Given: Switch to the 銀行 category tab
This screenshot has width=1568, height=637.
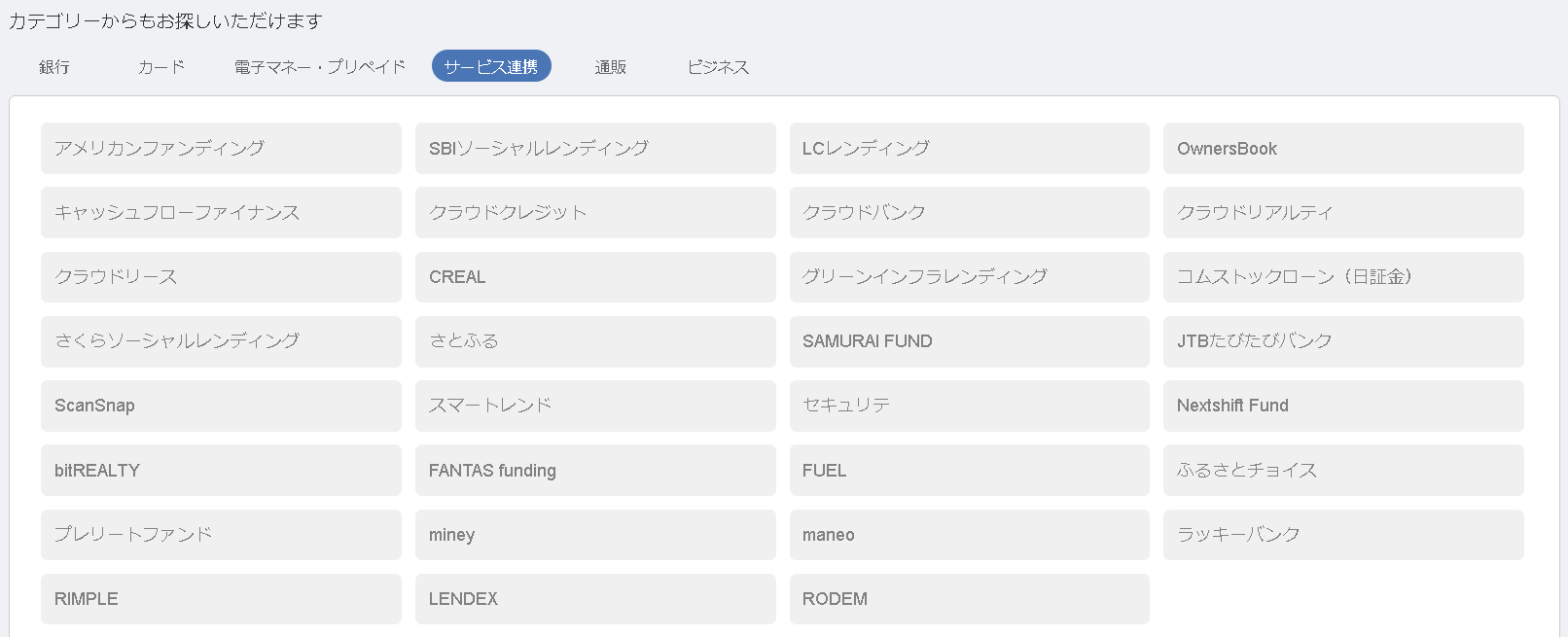Looking at the screenshot, I should 54,67.
